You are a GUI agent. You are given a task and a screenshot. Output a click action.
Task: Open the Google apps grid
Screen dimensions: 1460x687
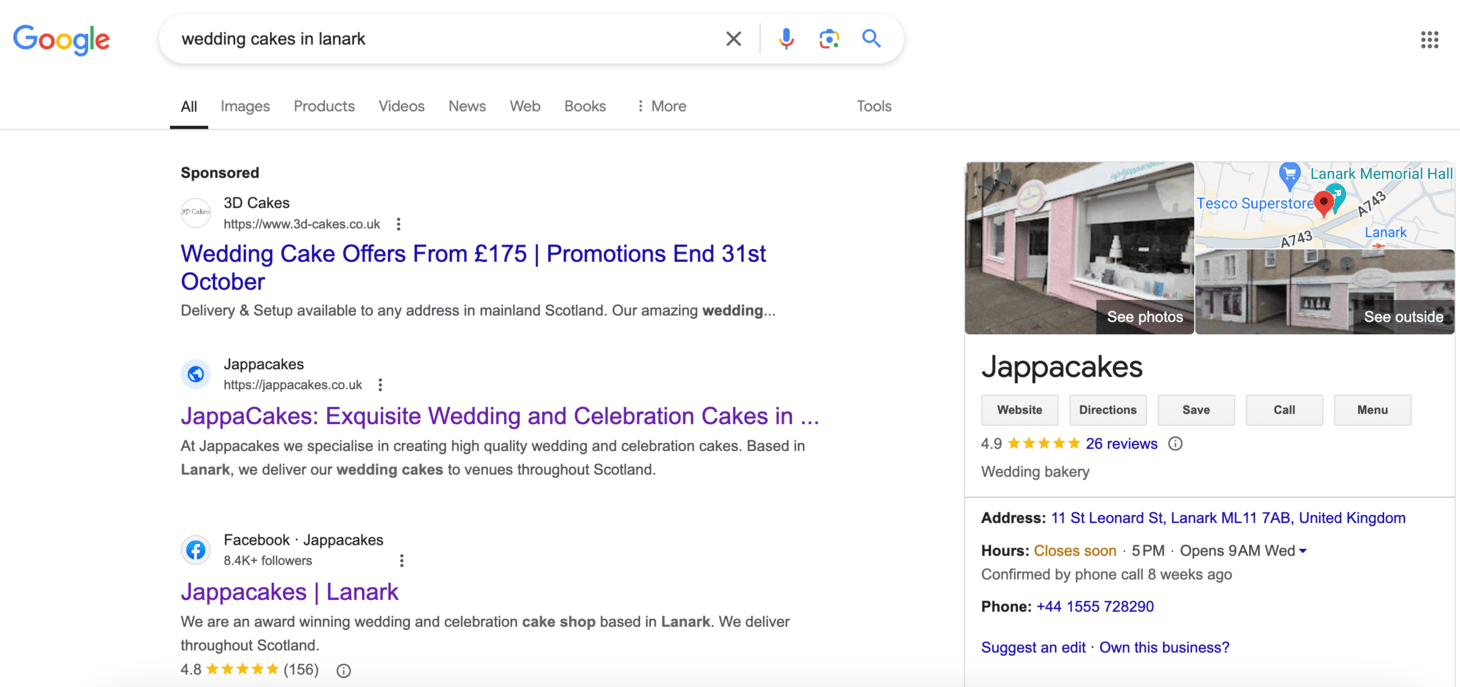click(1429, 39)
